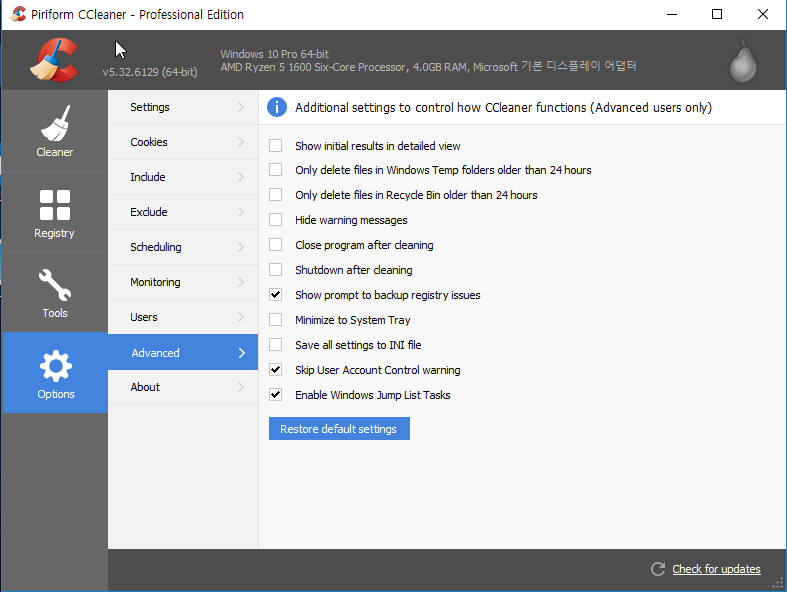Expand the Cookies chevron arrow
Screen dimensions: 787x592
tap(241, 142)
